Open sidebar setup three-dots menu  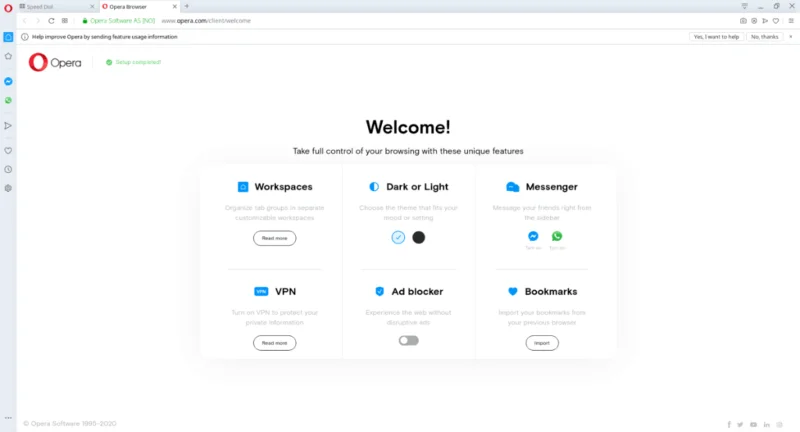point(8,418)
